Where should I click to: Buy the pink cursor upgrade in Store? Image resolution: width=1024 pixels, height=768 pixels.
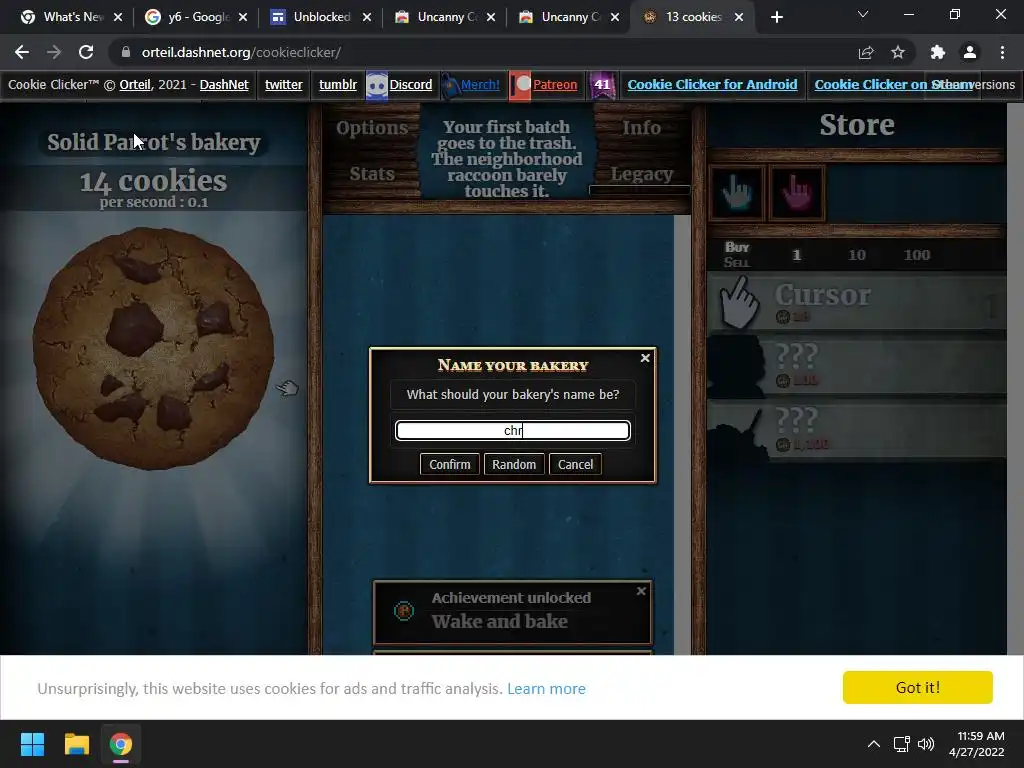tap(797, 192)
